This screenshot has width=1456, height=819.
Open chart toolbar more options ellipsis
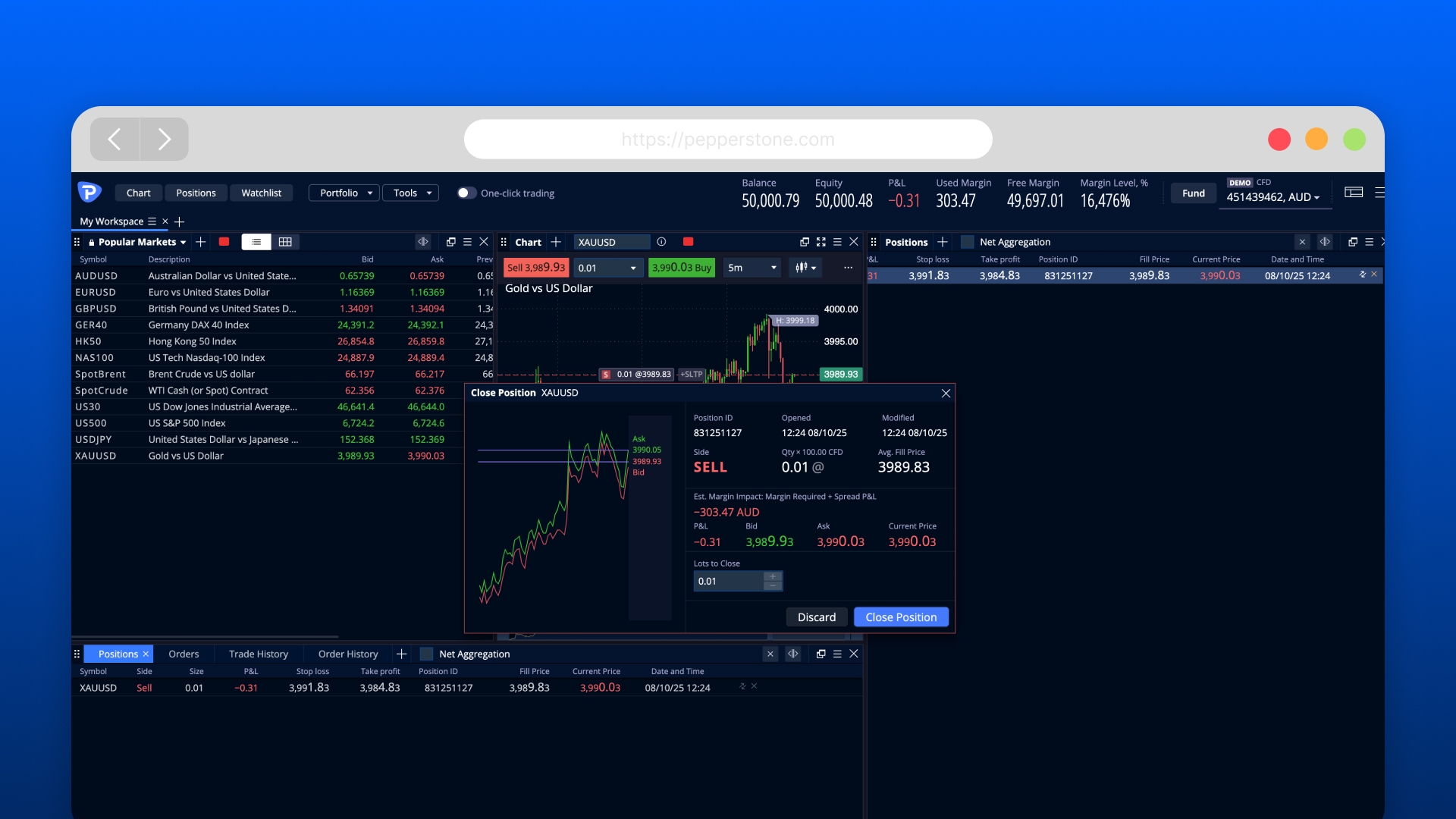(848, 268)
